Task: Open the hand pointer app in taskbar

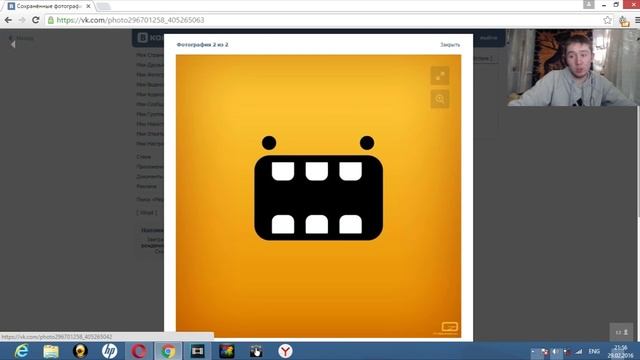Action: pos(256,351)
